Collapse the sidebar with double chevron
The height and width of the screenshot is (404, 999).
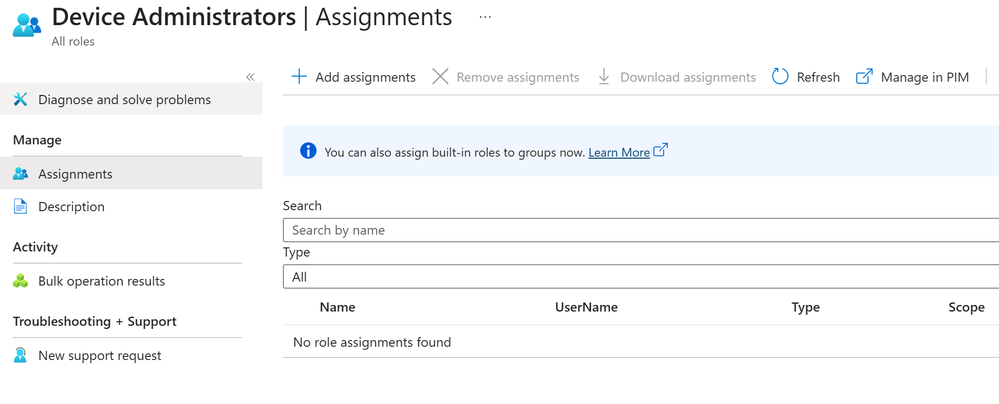point(250,77)
